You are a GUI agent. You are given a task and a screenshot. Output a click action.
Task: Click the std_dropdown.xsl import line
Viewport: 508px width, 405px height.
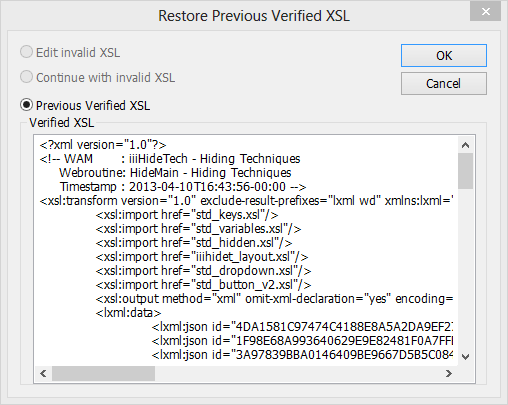pyautogui.click(x=203, y=271)
